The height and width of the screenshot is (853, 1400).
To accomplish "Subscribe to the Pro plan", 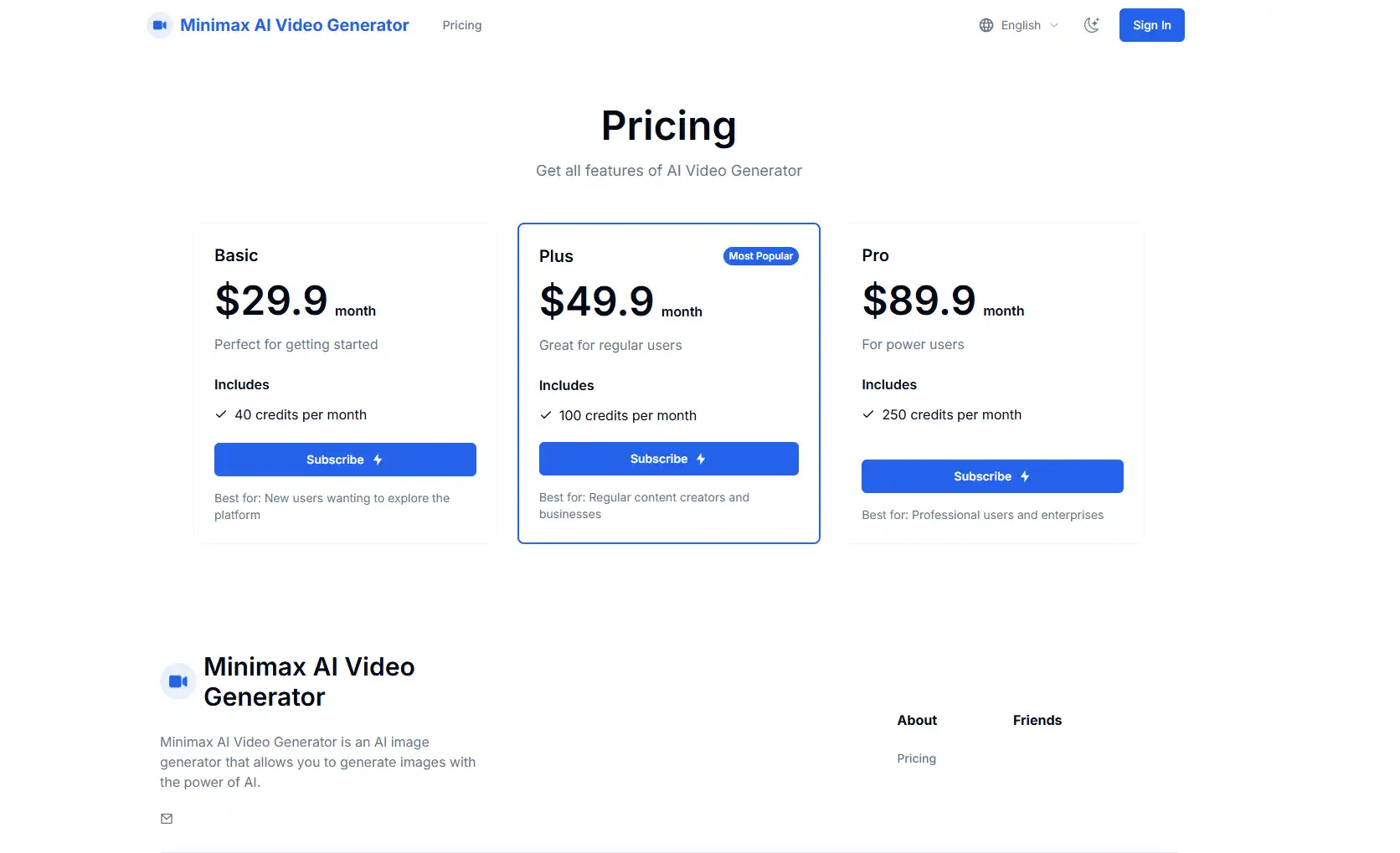I will [x=992, y=476].
